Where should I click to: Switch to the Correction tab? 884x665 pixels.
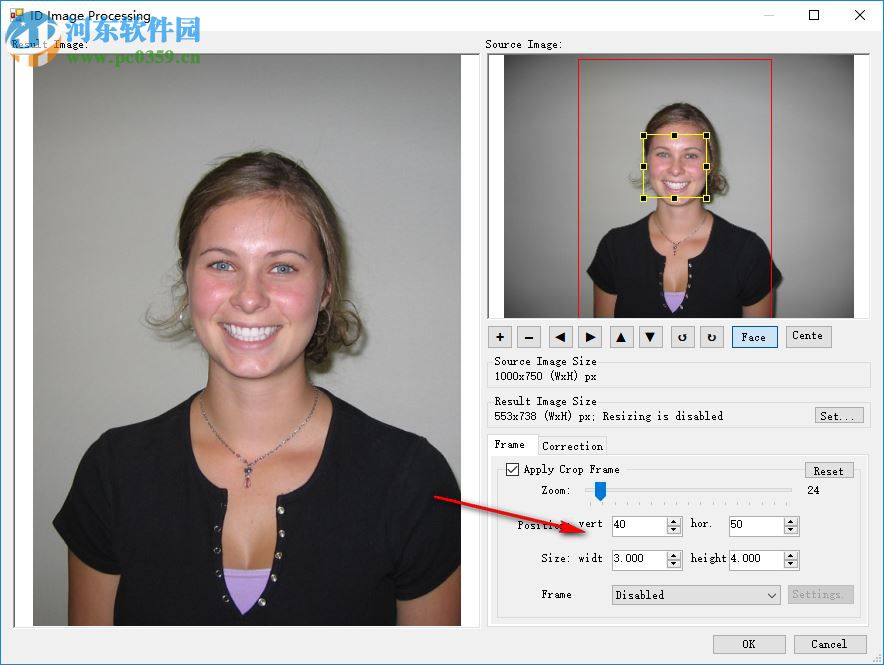click(x=572, y=445)
